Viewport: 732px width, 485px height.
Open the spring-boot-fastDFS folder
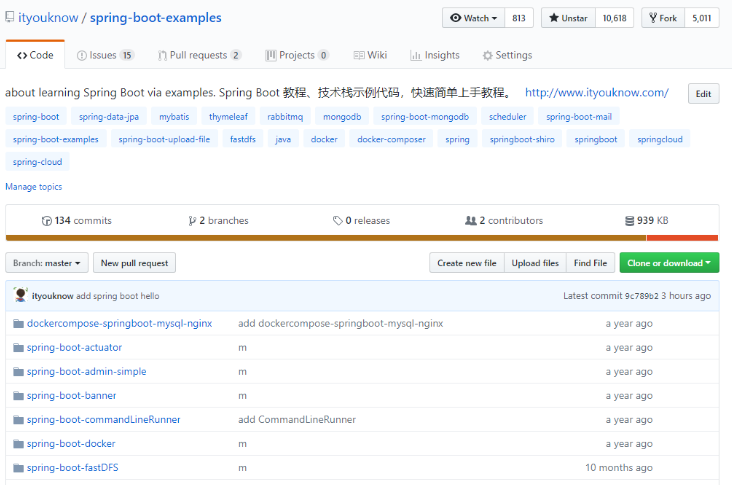coord(72,467)
